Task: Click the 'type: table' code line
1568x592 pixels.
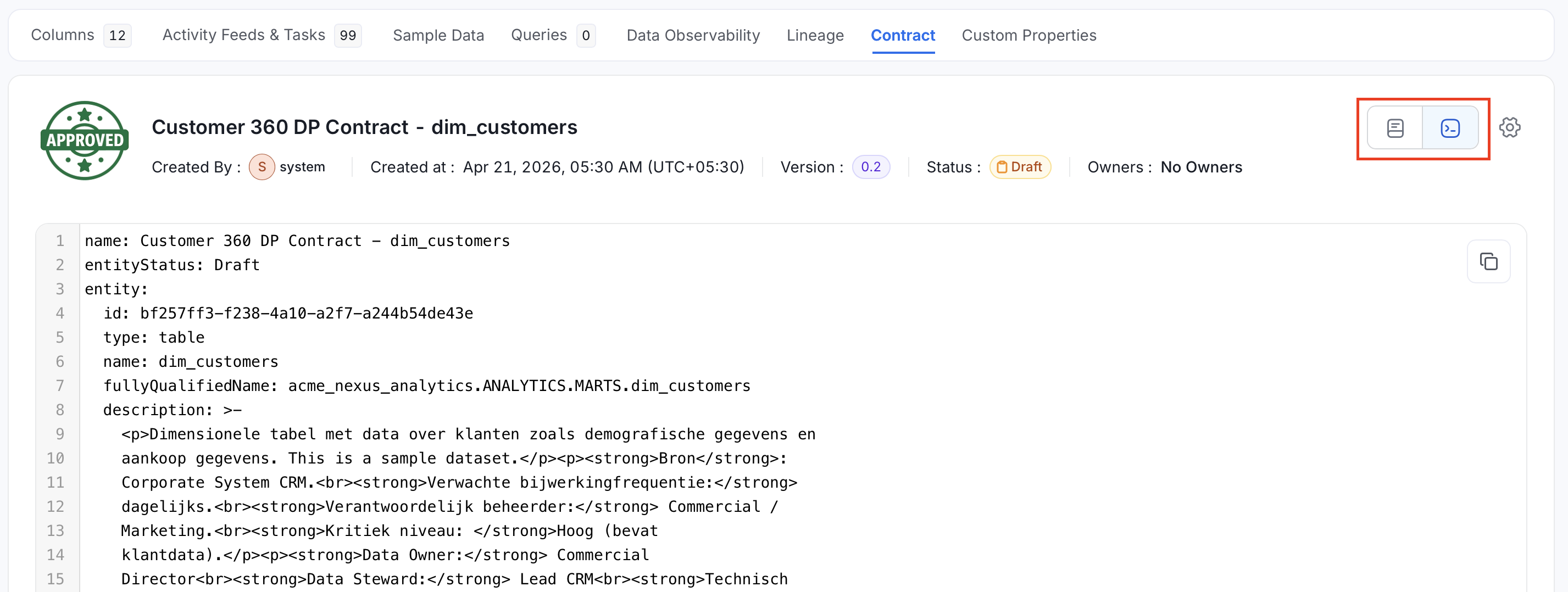Action: [x=153, y=338]
